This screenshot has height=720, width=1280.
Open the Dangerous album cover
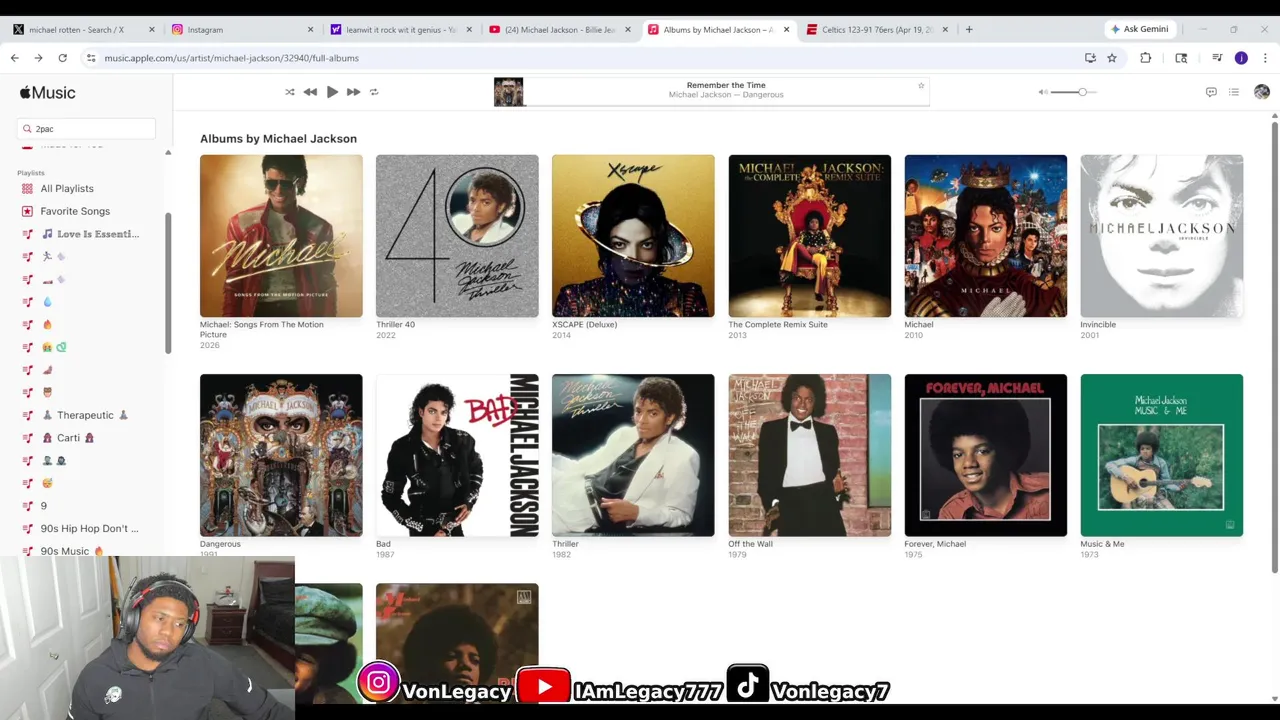[x=281, y=455]
